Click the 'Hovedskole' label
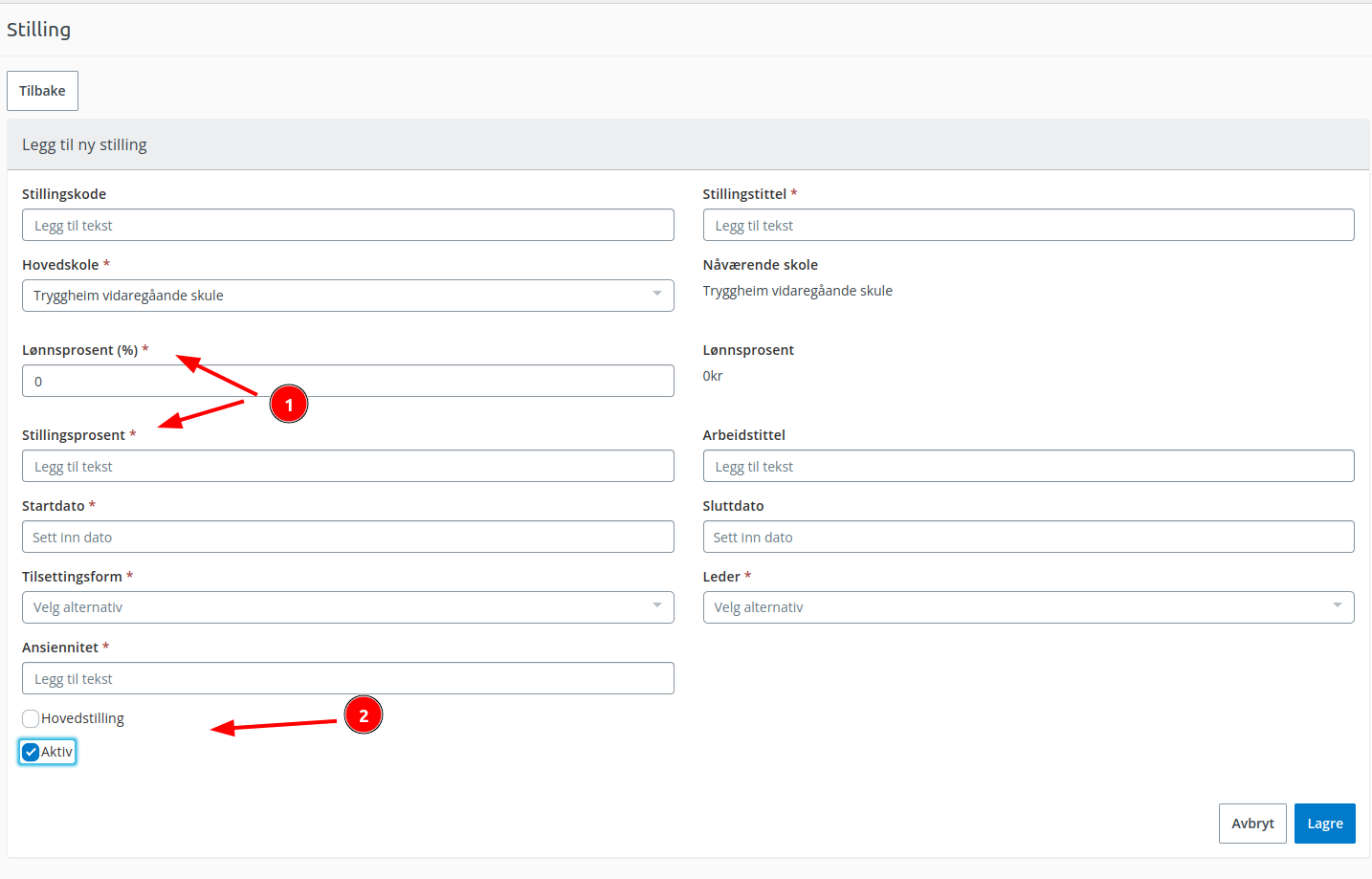Image resolution: width=1372 pixels, height=879 pixels. 60,265
